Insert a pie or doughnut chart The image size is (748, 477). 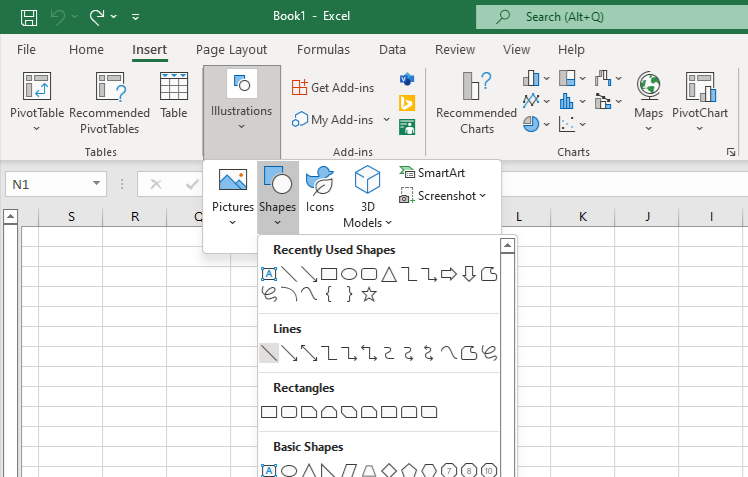click(x=536, y=124)
